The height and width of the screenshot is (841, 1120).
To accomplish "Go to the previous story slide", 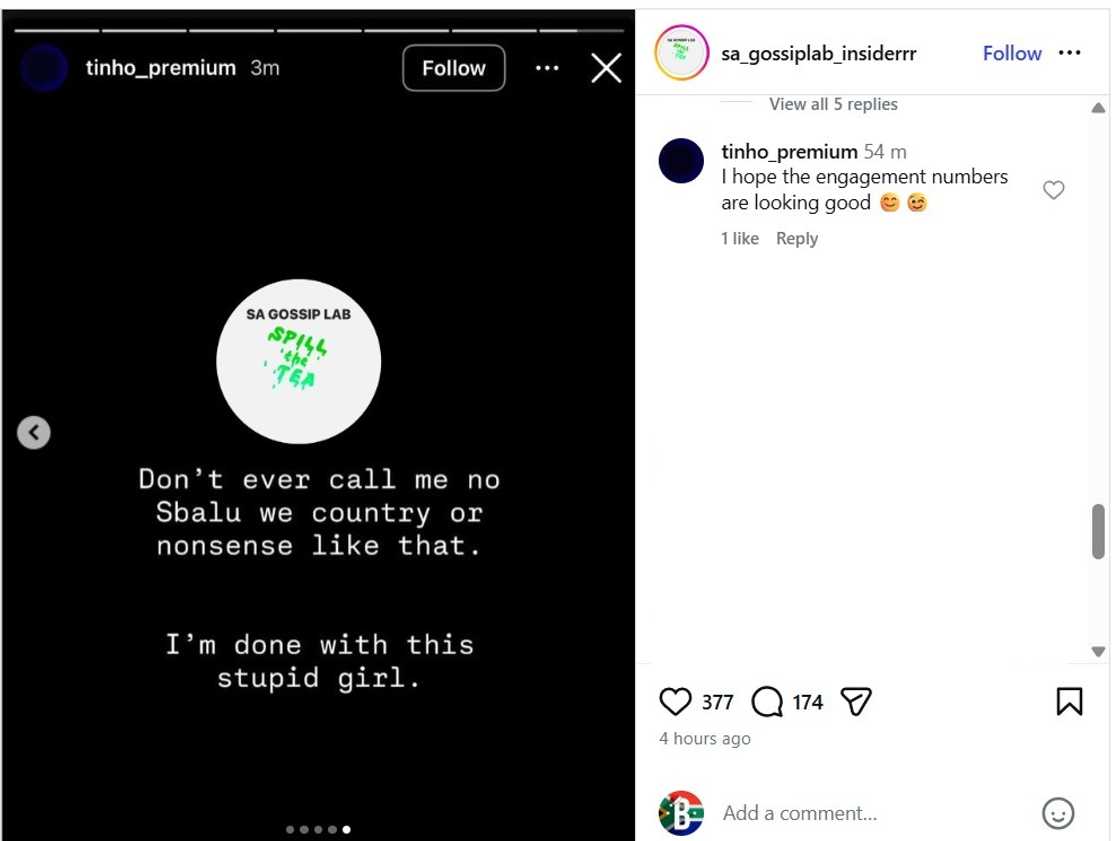I will (x=34, y=432).
